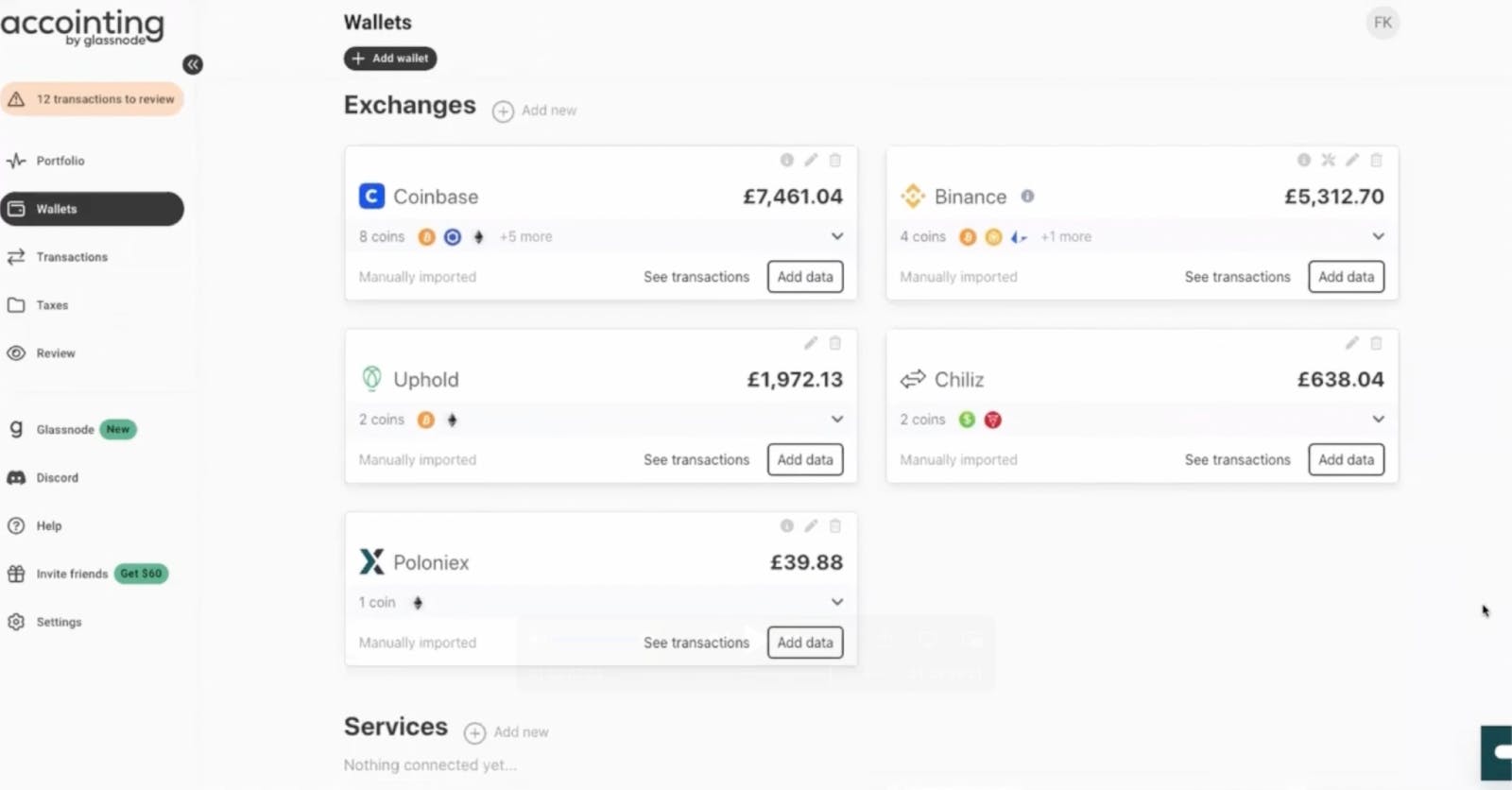Expand the Coinbase coins list chevron

click(837, 236)
